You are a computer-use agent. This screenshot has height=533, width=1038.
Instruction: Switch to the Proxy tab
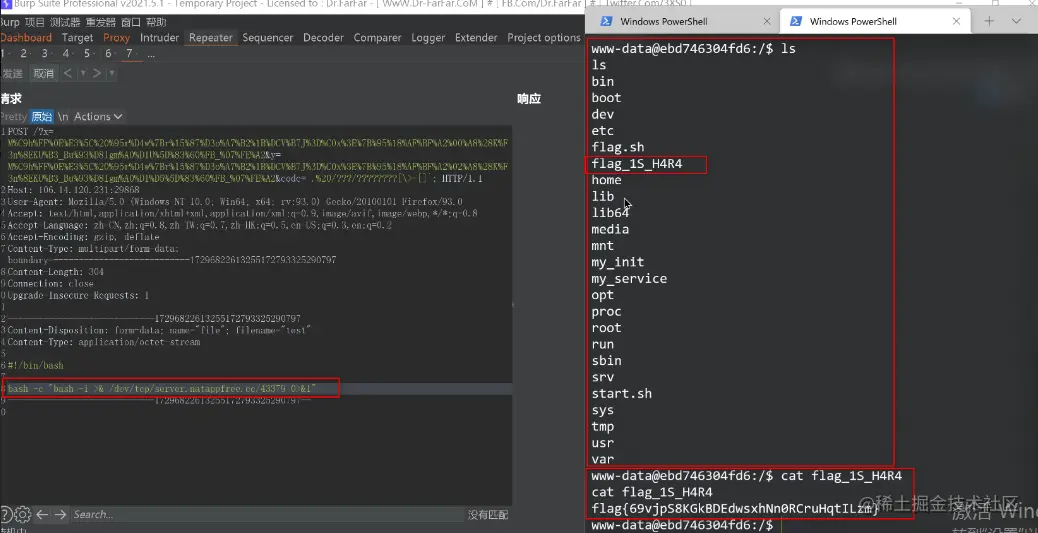click(x=117, y=38)
